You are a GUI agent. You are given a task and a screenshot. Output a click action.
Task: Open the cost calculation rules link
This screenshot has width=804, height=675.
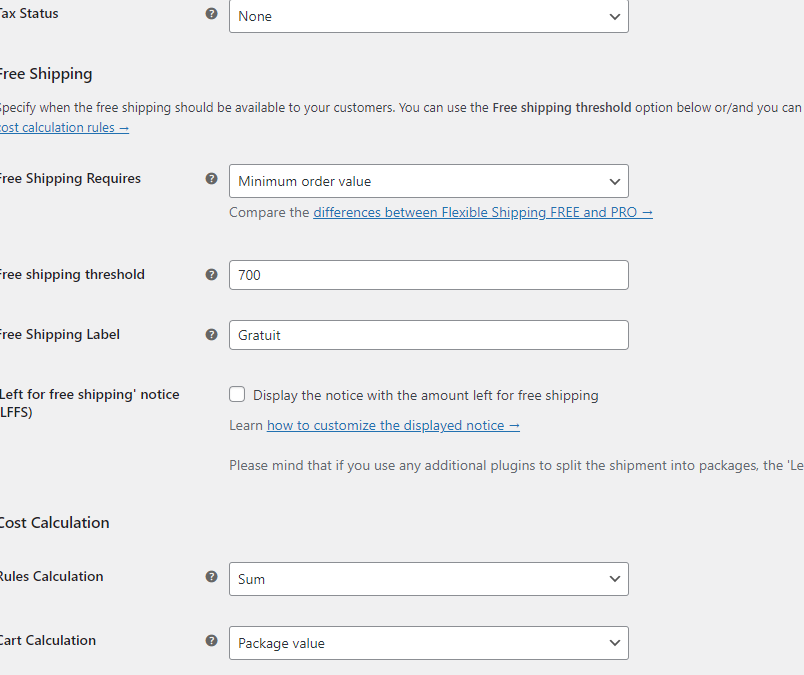pyautogui.click(x=64, y=128)
